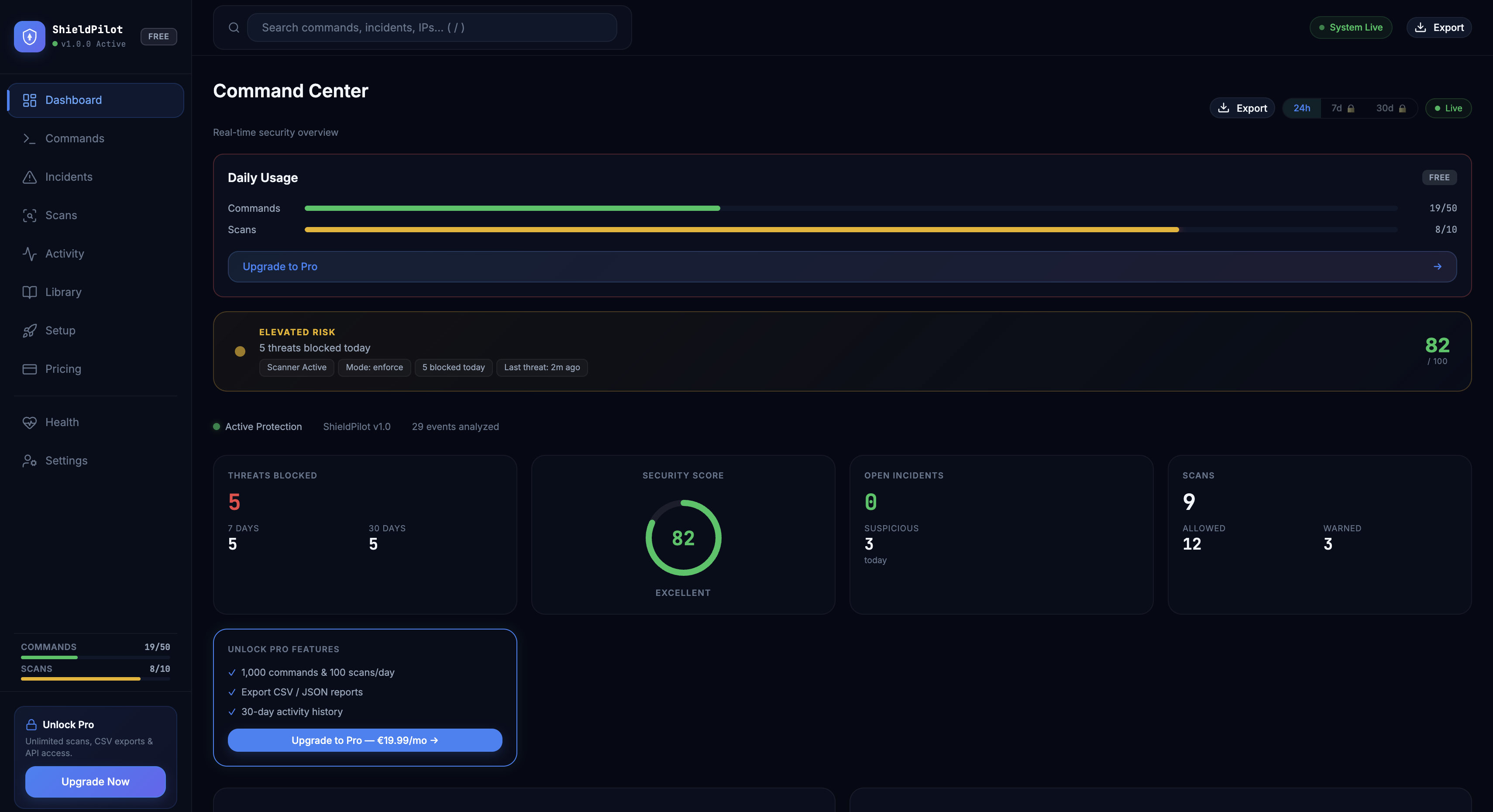The width and height of the screenshot is (1493, 812).
Task: Open Scans via the scan frame icon
Action: coord(29,216)
